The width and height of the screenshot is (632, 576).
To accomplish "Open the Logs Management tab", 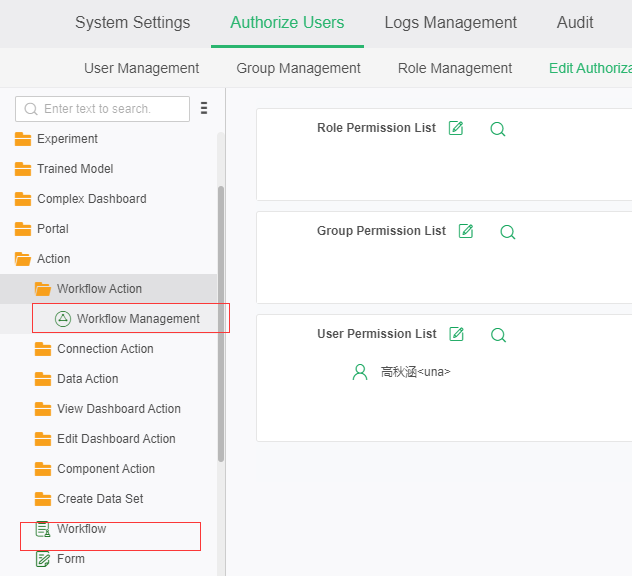I will [450, 22].
